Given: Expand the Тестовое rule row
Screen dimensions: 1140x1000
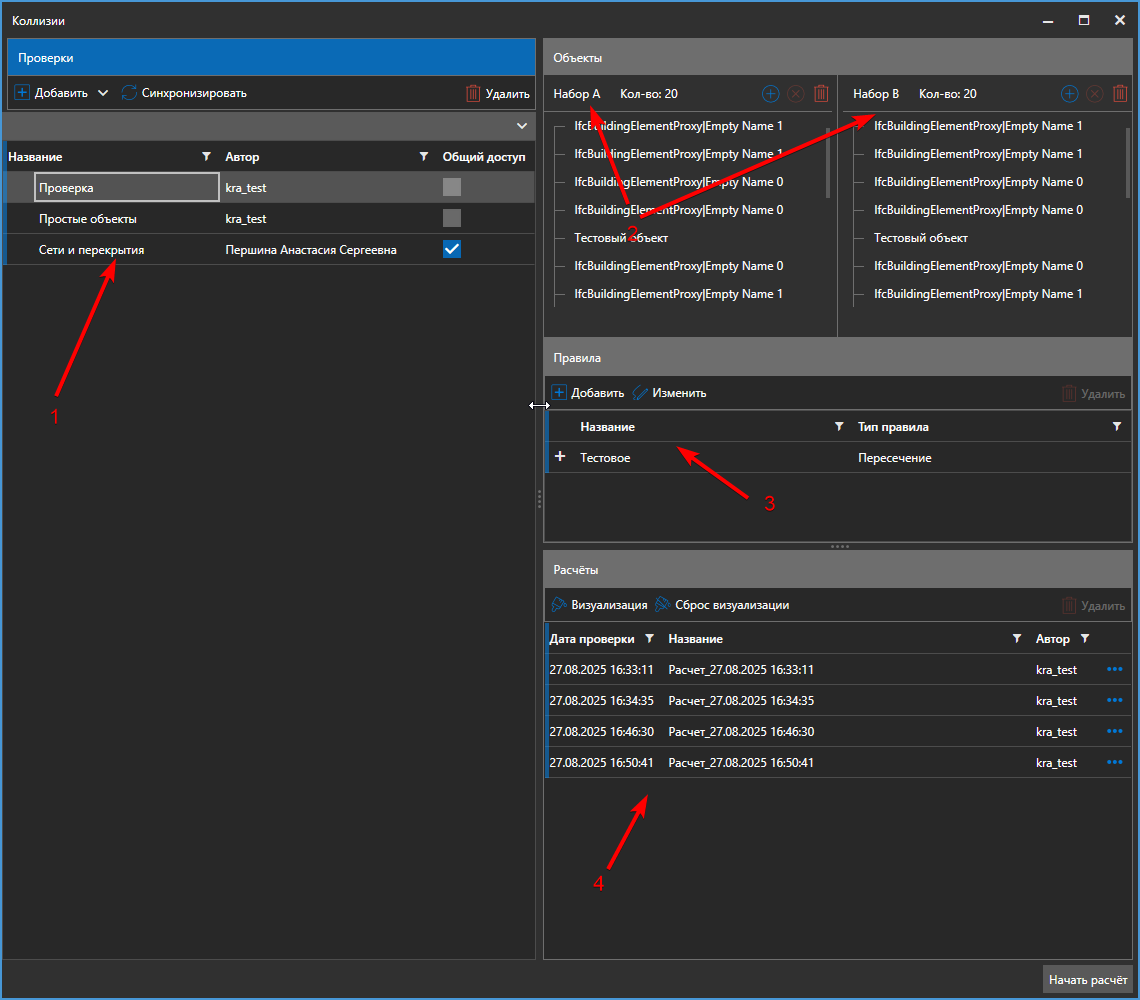Looking at the screenshot, I should 560,457.
